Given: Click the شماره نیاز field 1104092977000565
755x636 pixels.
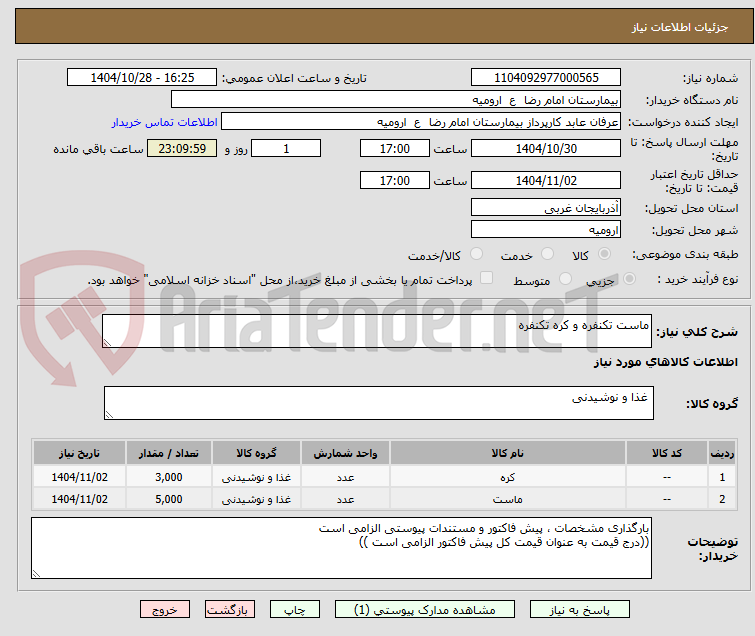Looking at the screenshot, I should pos(546,77).
